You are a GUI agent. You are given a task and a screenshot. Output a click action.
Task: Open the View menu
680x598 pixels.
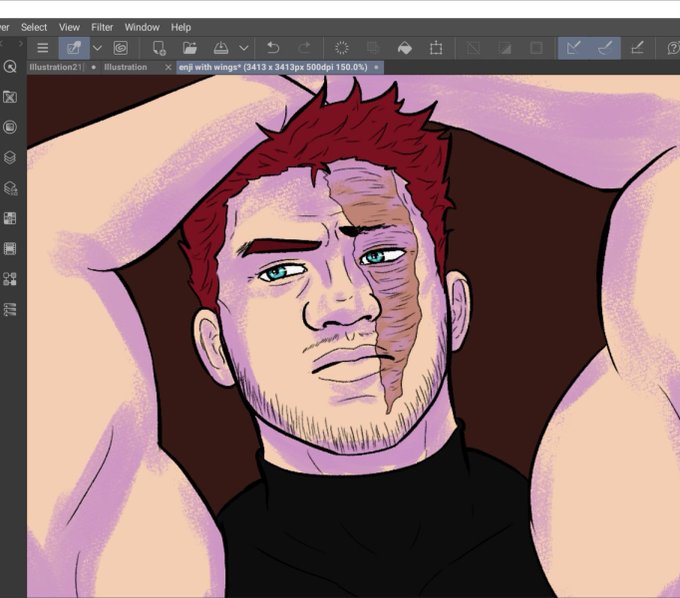[x=69, y=27]
